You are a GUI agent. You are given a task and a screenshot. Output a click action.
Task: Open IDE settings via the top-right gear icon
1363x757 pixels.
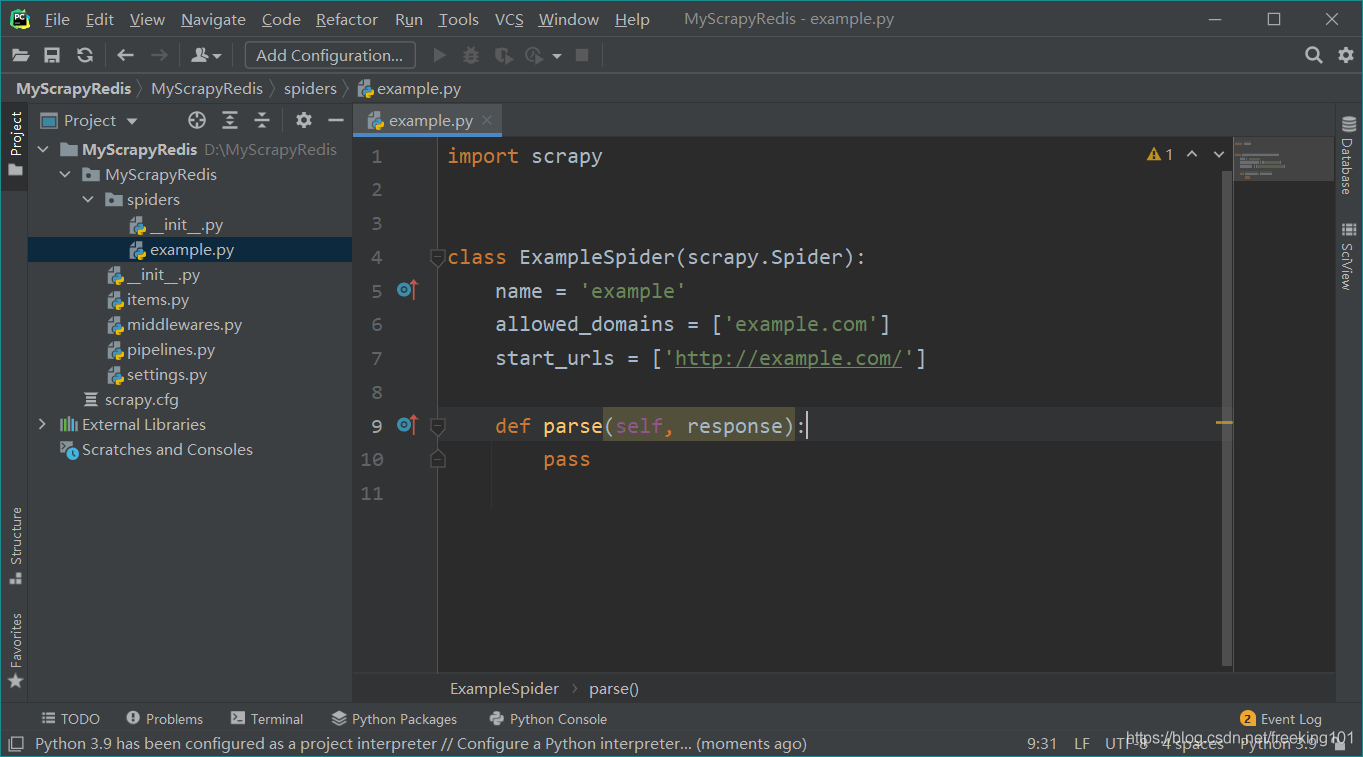1346,56
